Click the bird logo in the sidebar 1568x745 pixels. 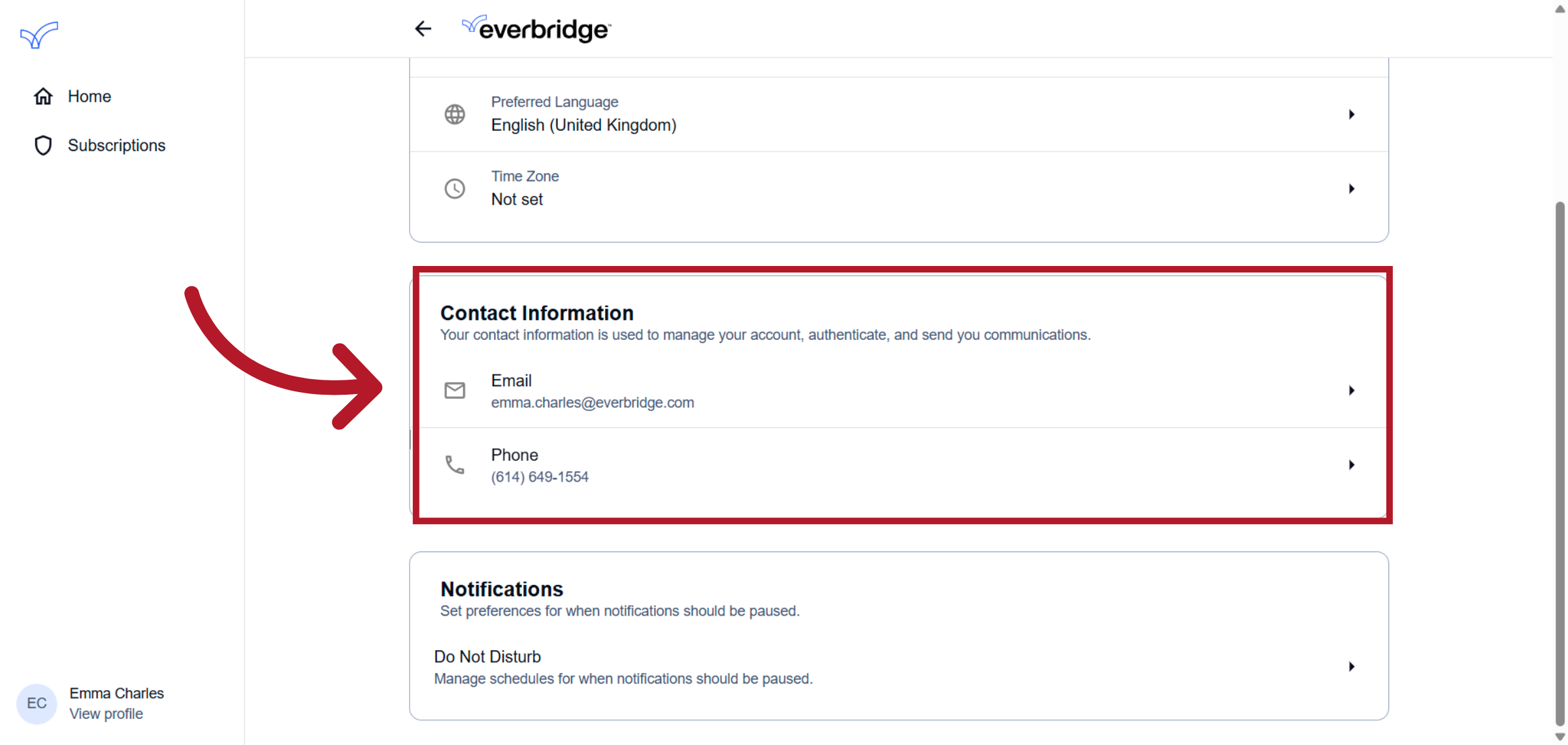point(39,35)
